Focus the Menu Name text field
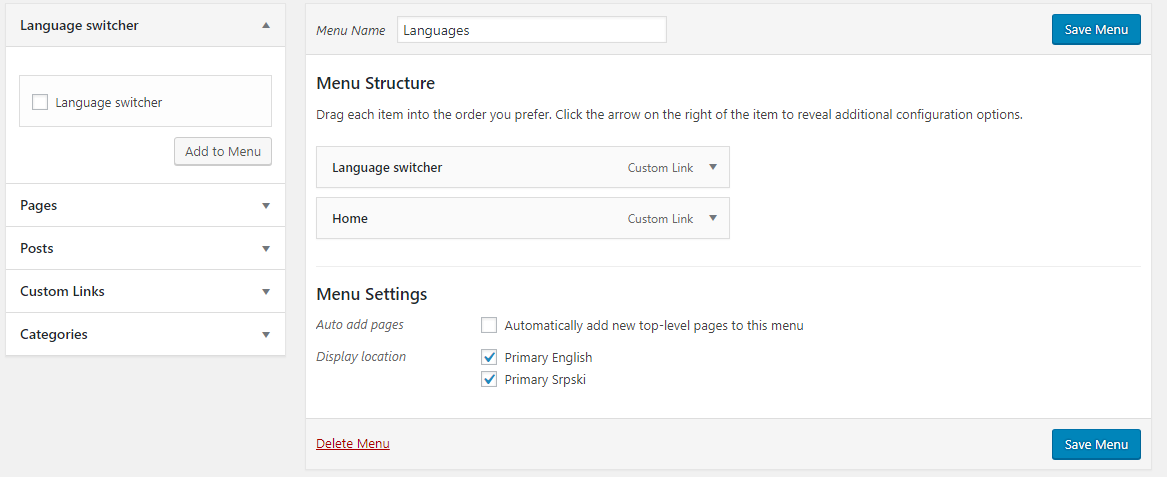The height and width of the screenshot is (477, 1167). pyautogui.click(x=531, y=30)
